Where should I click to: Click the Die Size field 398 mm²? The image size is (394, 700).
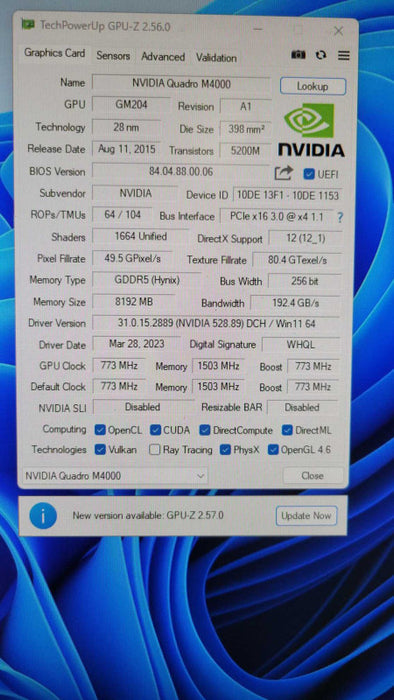245,129
